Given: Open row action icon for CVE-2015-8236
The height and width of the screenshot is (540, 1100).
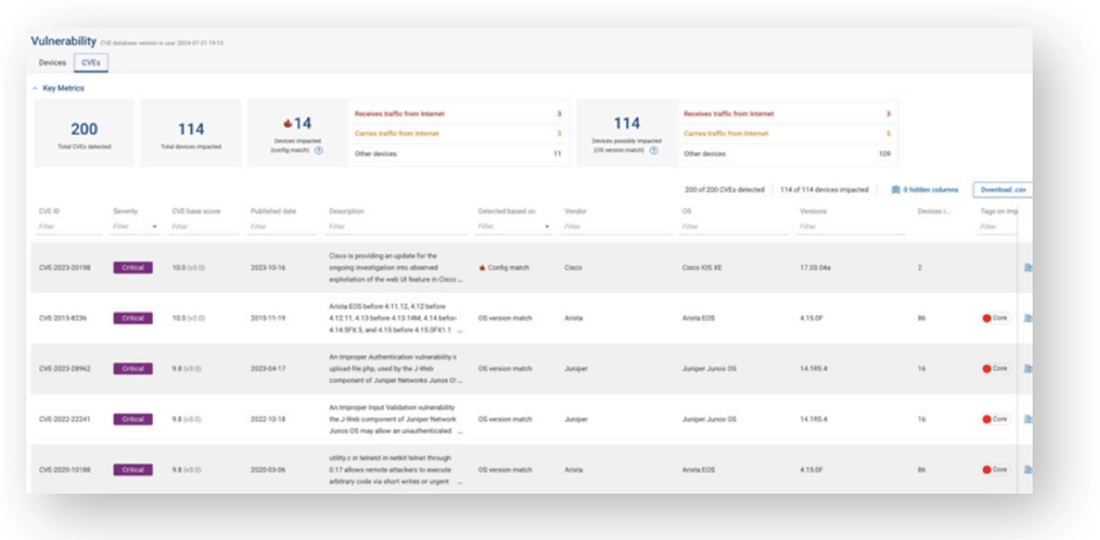Looking at the screenshot, I should (x=1027, y=318).
